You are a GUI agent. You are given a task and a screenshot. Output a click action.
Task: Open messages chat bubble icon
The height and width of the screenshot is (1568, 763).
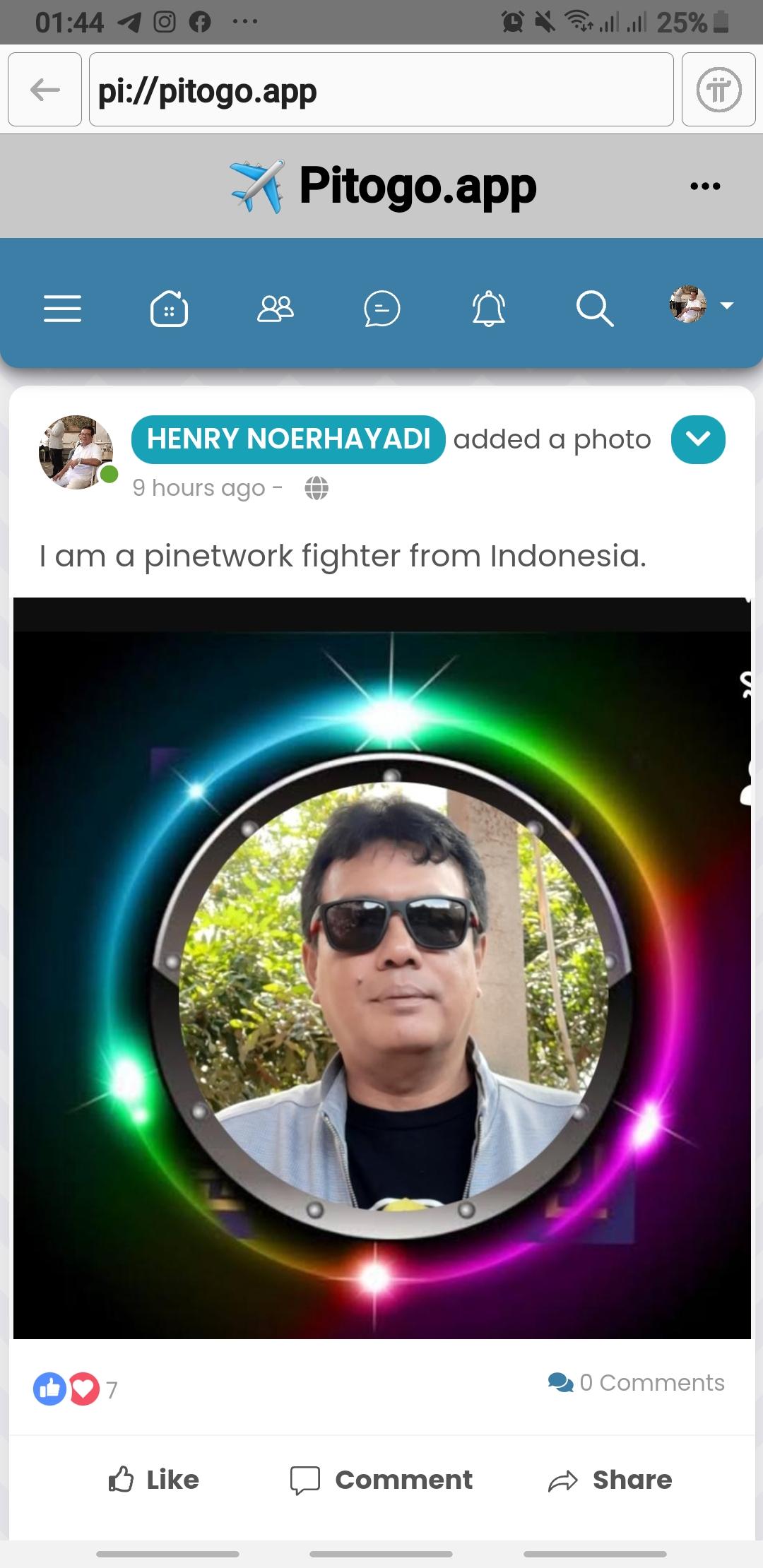tap(381, 309)
